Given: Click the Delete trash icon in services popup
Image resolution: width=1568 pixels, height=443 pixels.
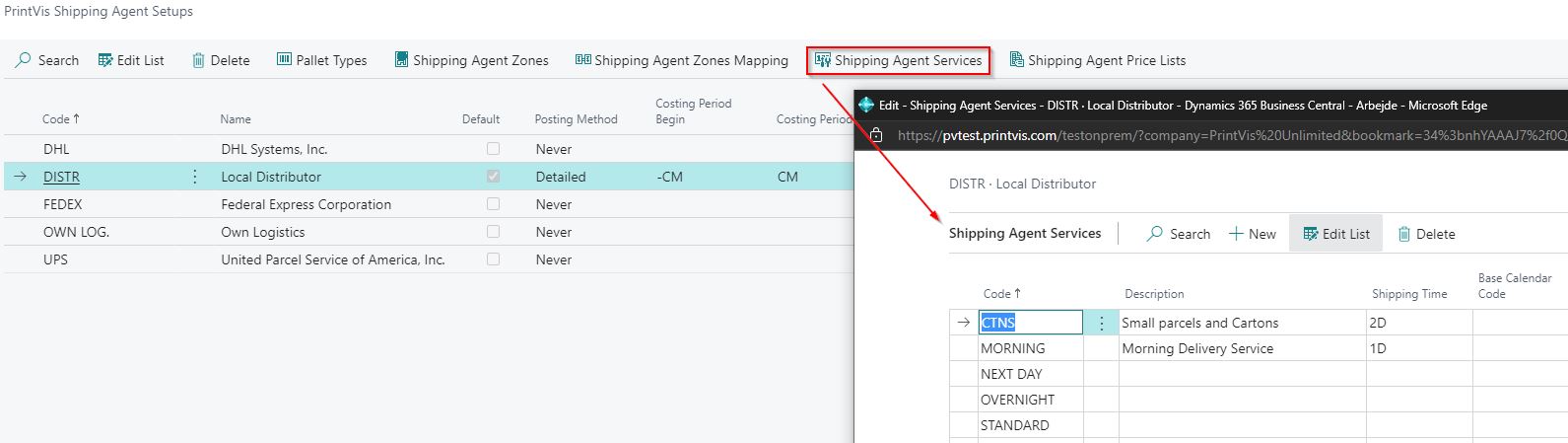Looking at the screenshot, I should (x=1404, y=234).
